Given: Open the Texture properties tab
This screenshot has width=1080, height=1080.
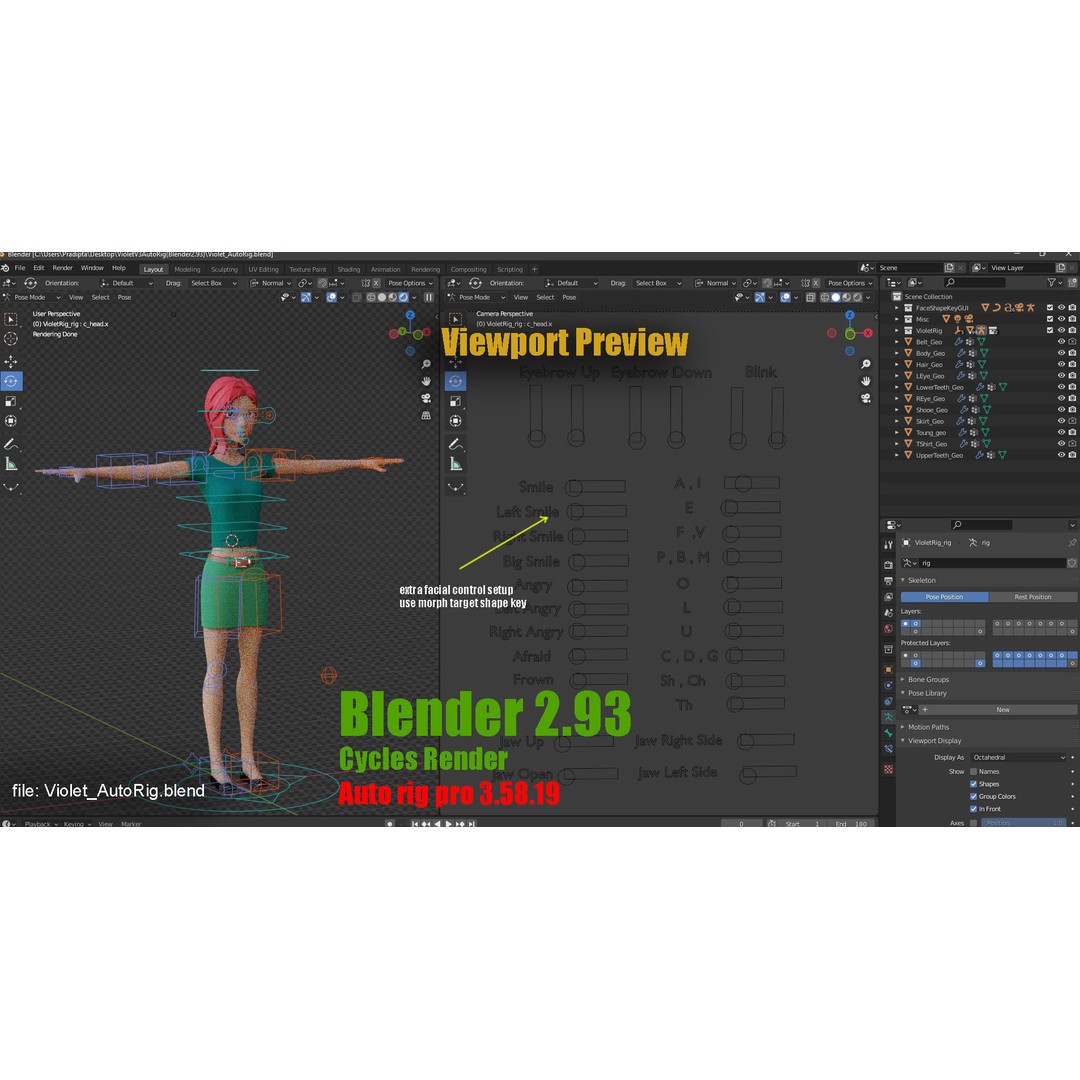Looking at the screenshot, I should pyautogui.click(x=889, y=769).
